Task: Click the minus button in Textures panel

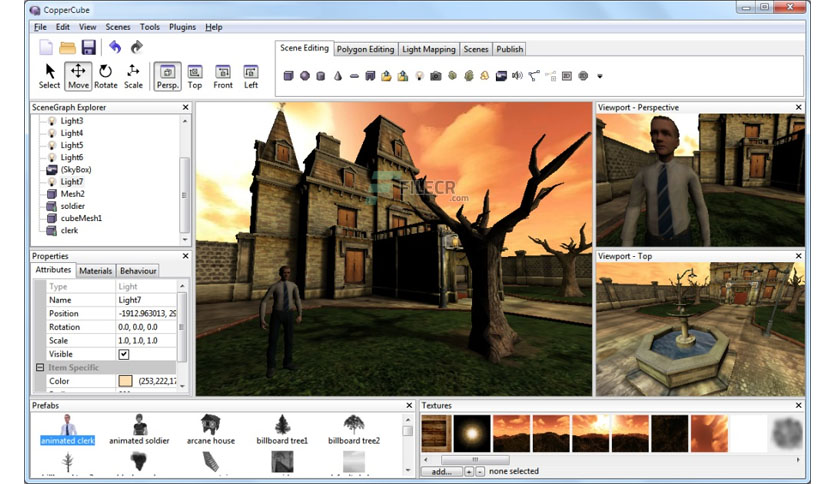Action: point(480,471)
